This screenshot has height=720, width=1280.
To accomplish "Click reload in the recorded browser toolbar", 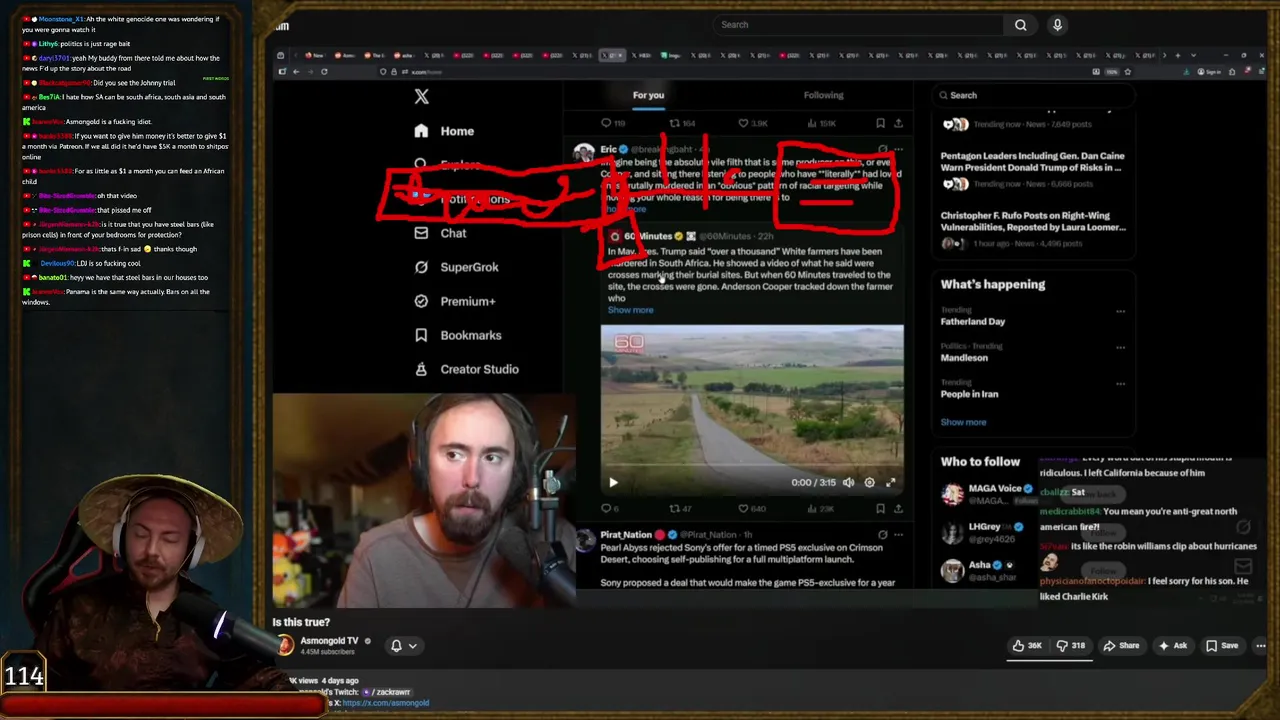I will 324,72.
